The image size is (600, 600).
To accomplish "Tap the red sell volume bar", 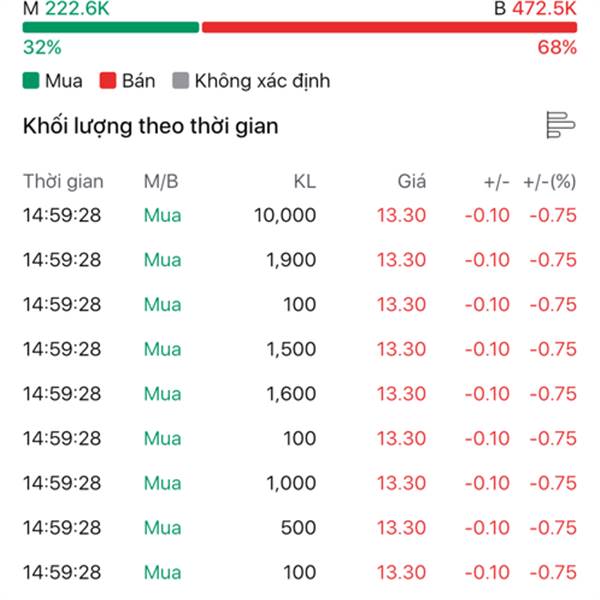I will [389, 27].
